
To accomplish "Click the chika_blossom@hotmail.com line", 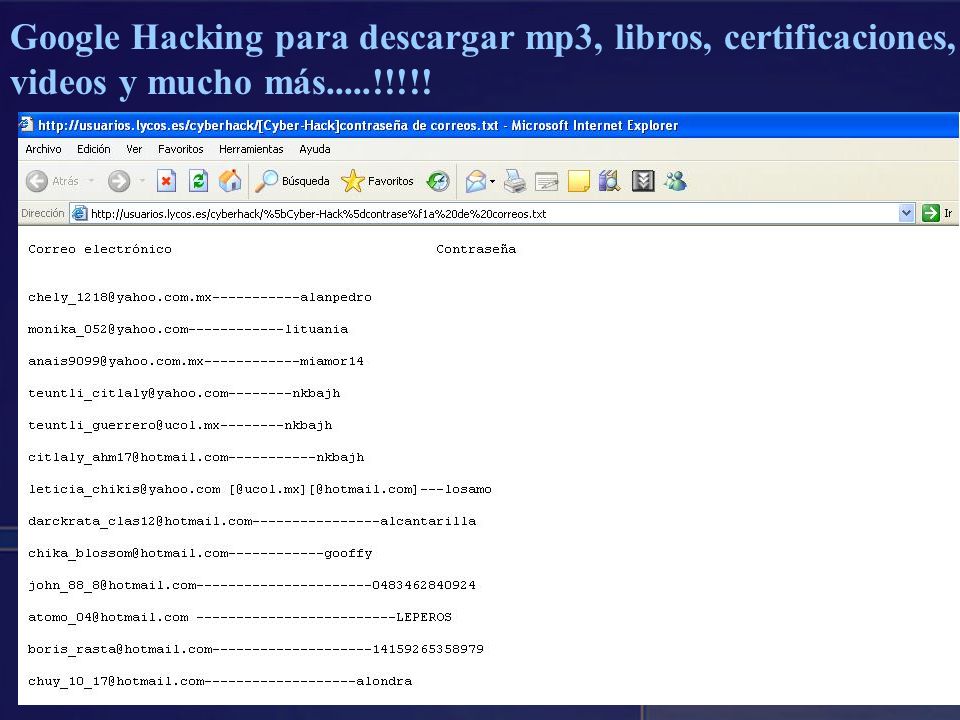I will pyautogui.click(x=200, y=553).
